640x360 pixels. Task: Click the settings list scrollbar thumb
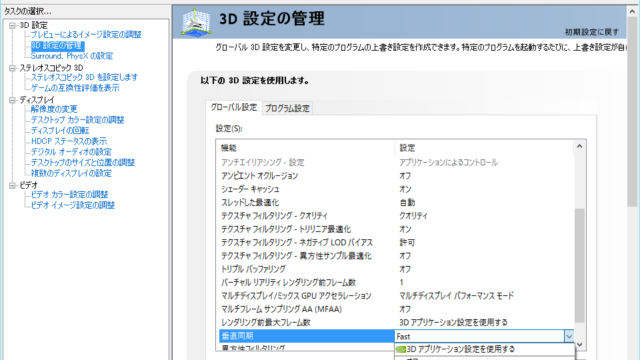(580, 265)
